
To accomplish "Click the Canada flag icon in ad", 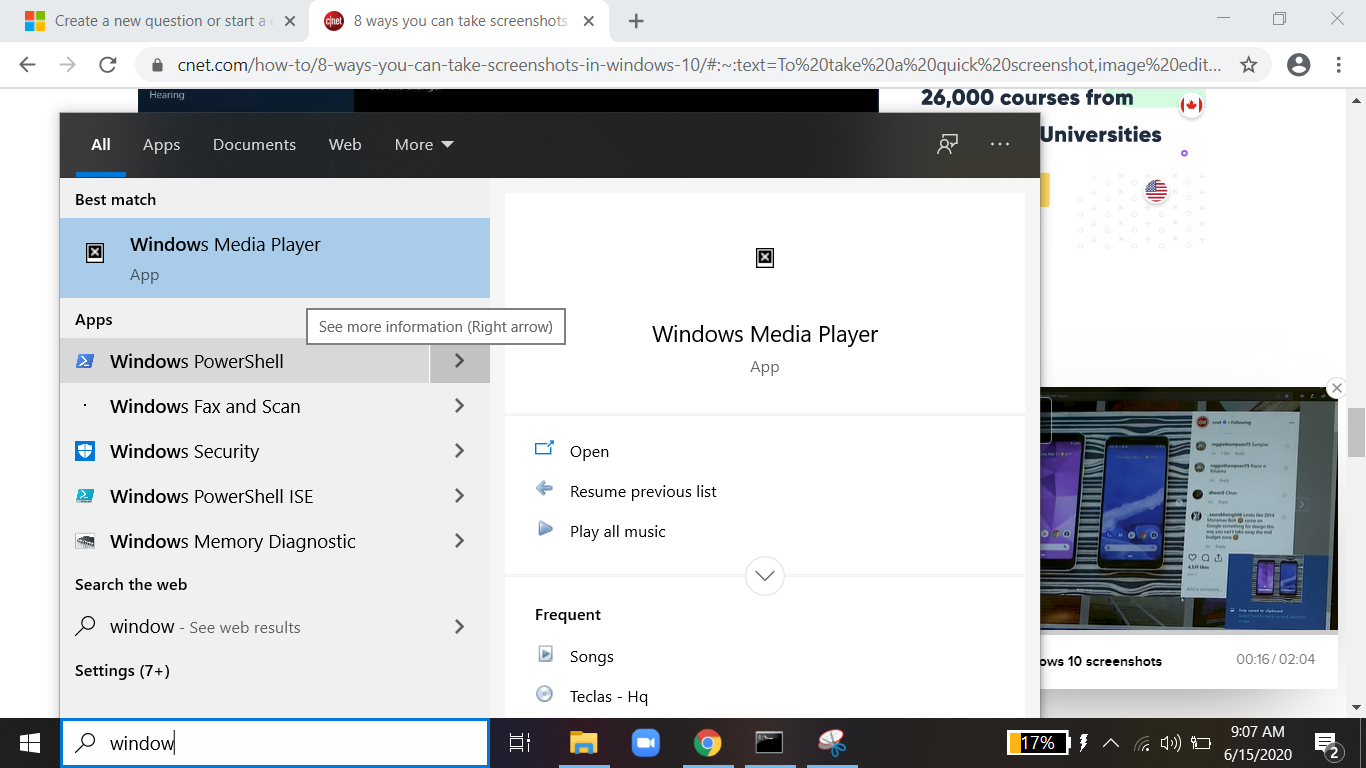I will click(1190, 105).
